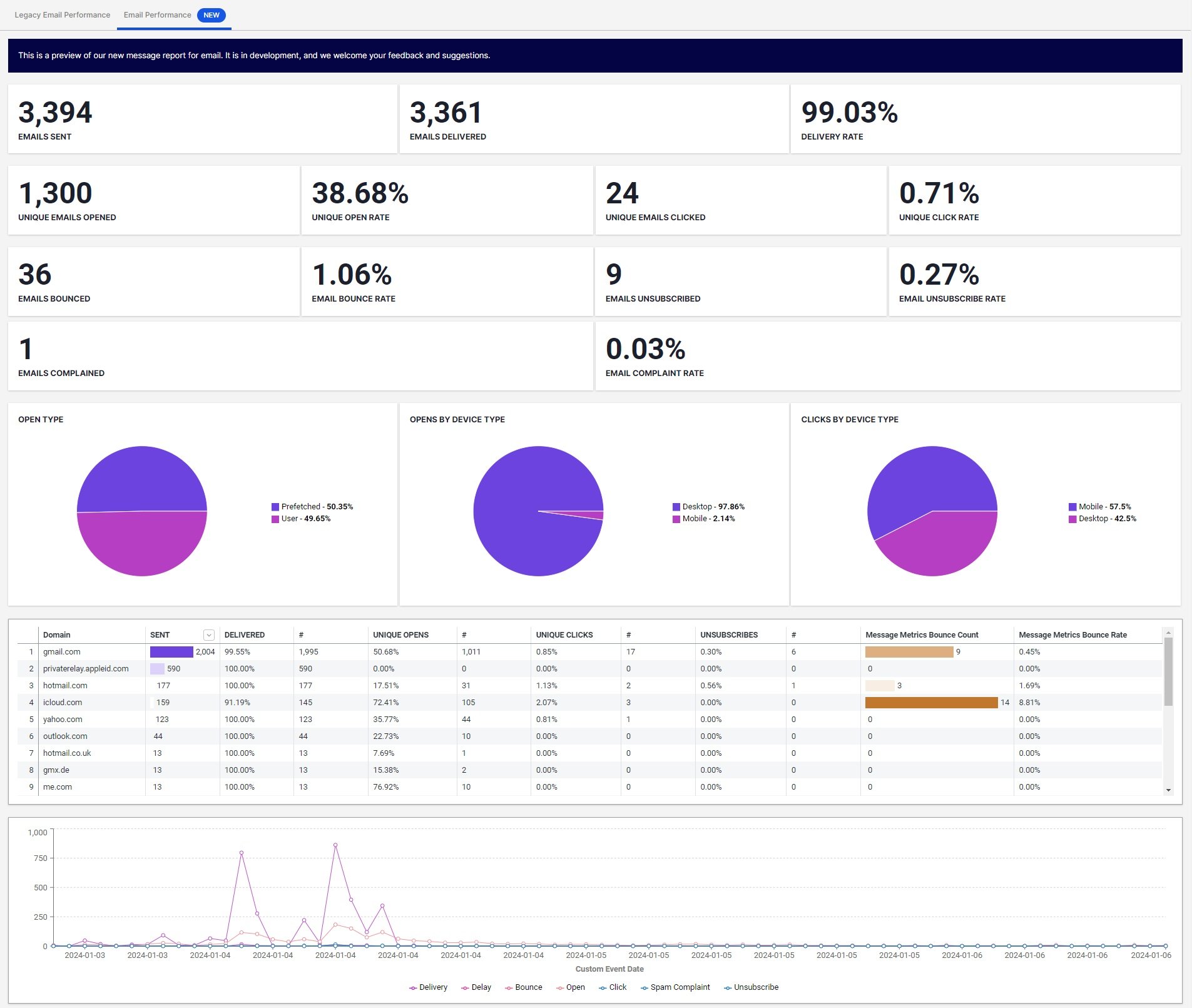Open the SENT column sort dropdown

coord(209,635)
